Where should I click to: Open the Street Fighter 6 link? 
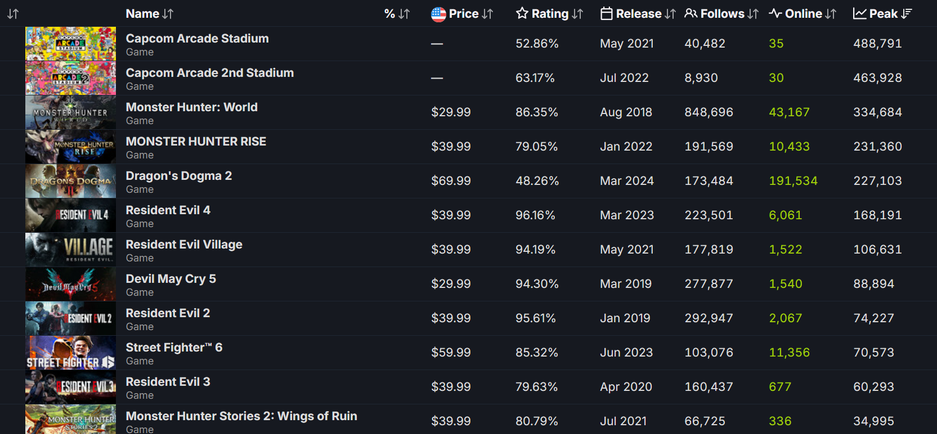(173, 347)
